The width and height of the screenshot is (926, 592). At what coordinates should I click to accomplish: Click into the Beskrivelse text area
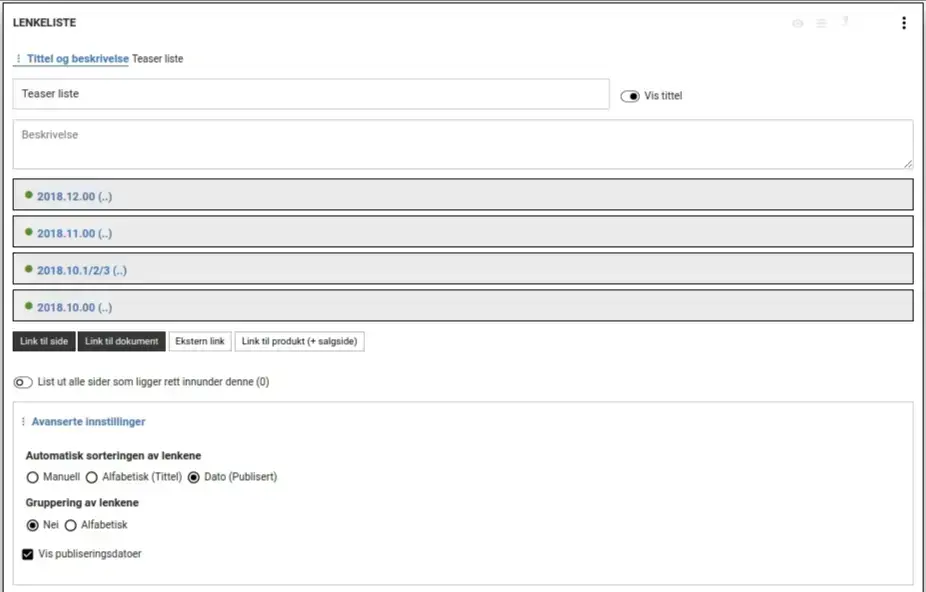coord(463,145)
